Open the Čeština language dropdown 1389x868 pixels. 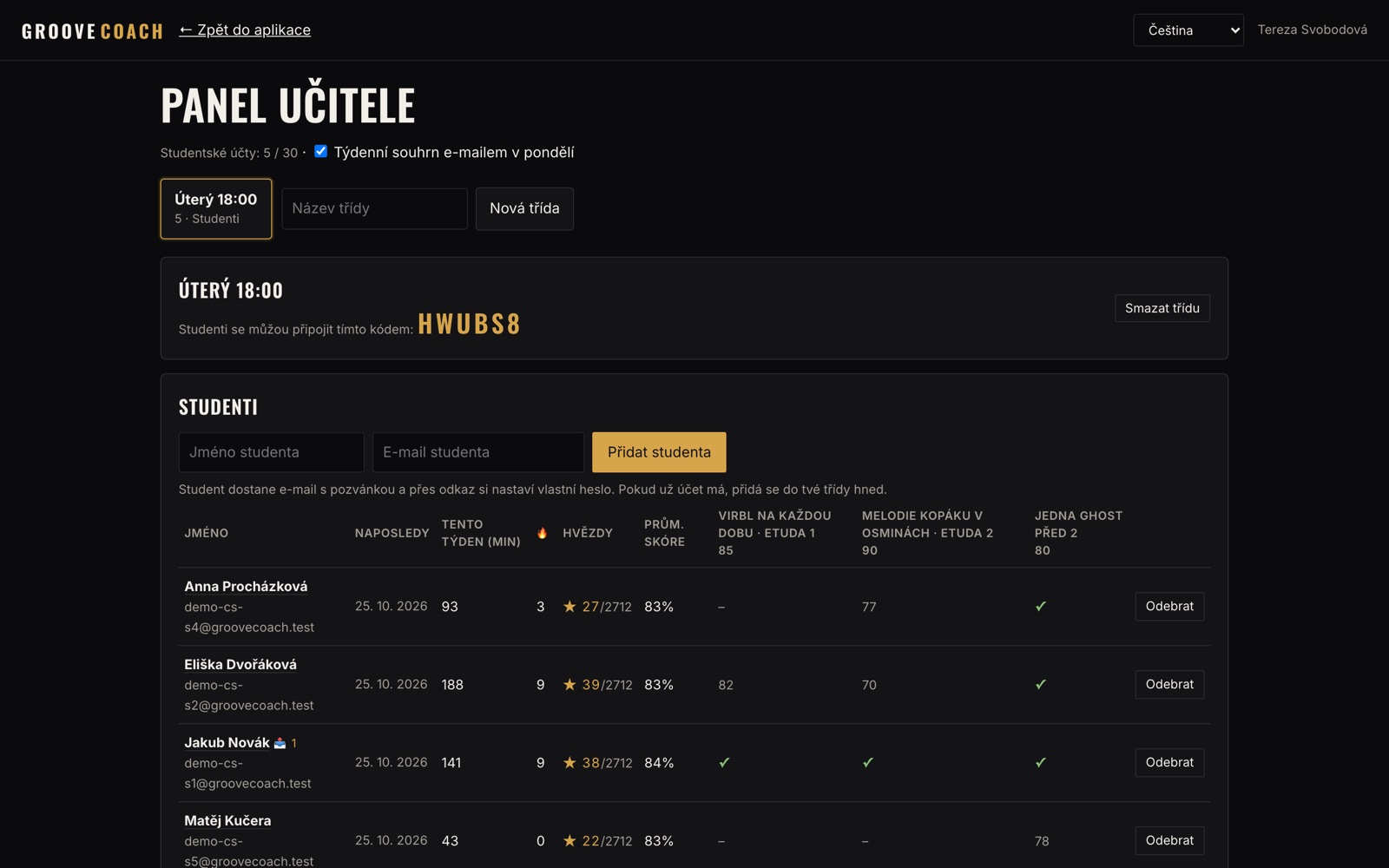1188,30
